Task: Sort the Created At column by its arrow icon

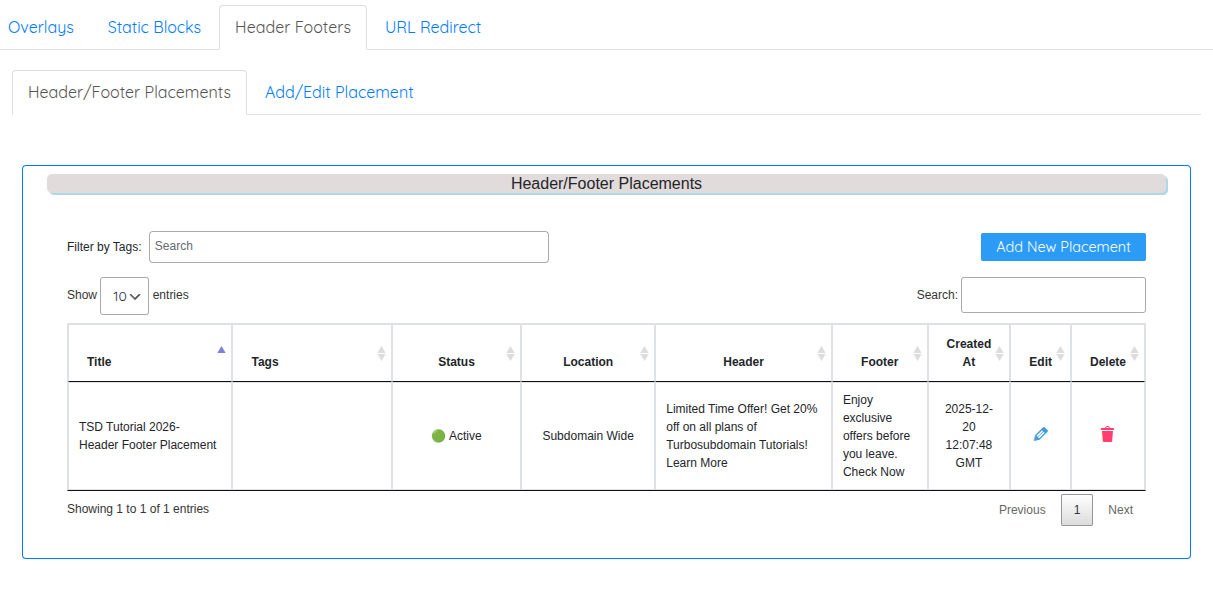Action: tap(1000, 352)
